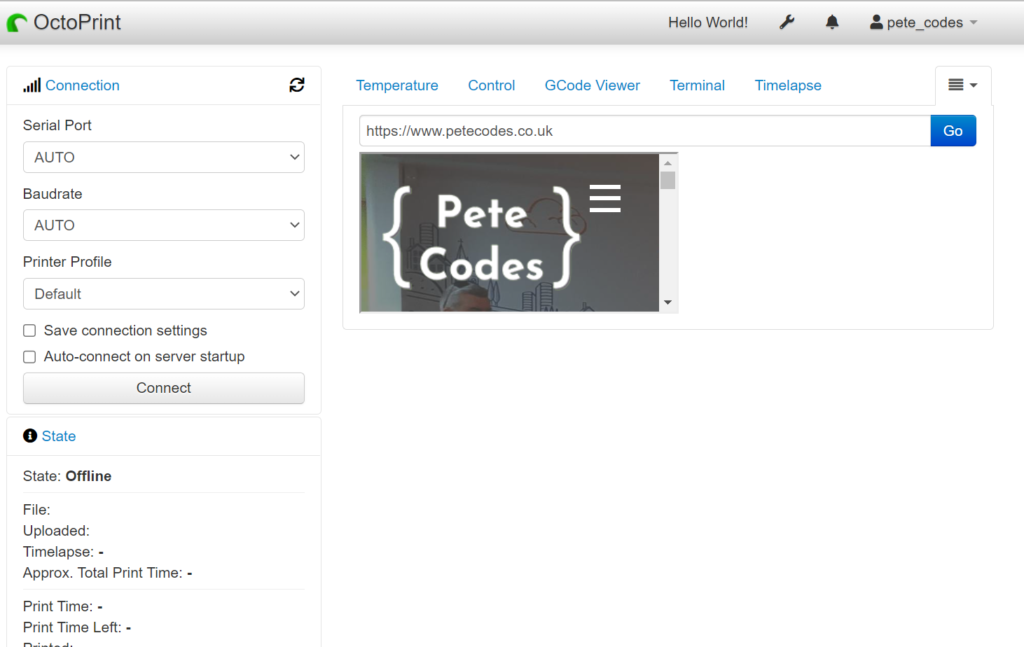This screenshot has width=1024, height=647.
Task: Open notifications bell icon
Action: click(831, 22)
